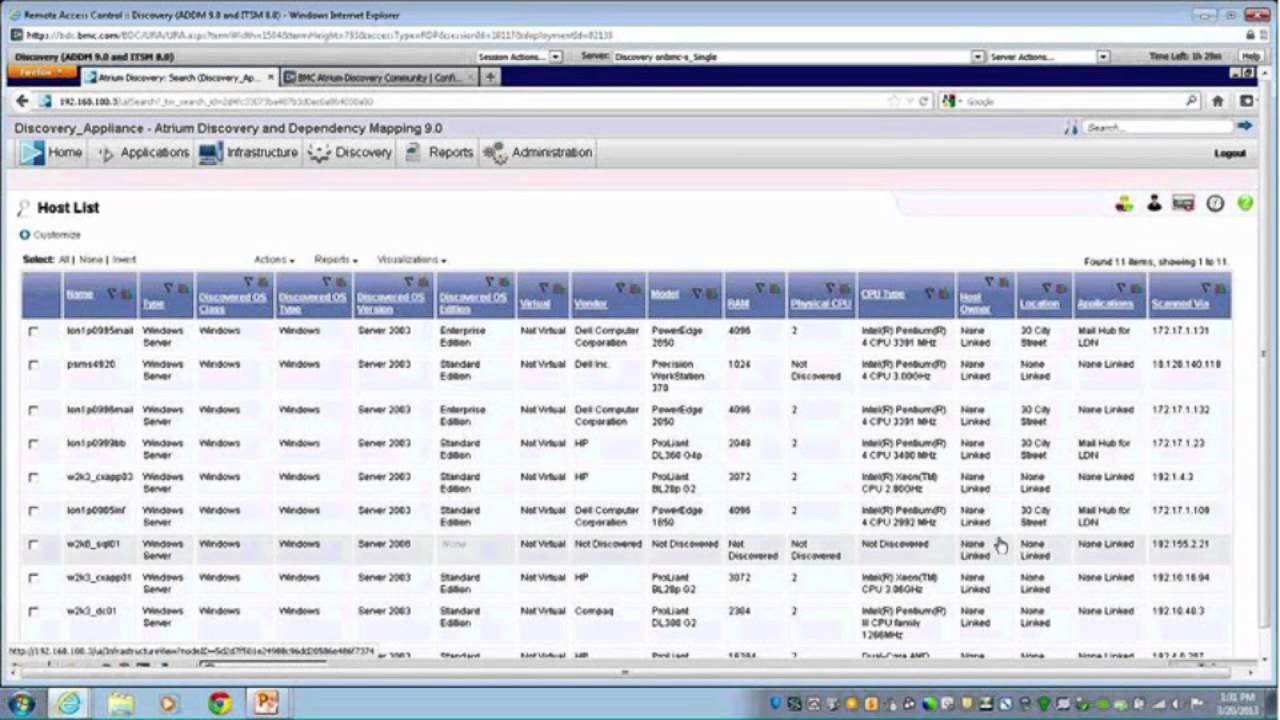Tick checkbox for host w2k8_sql01

pyautogui.click(x=33, y=545)
